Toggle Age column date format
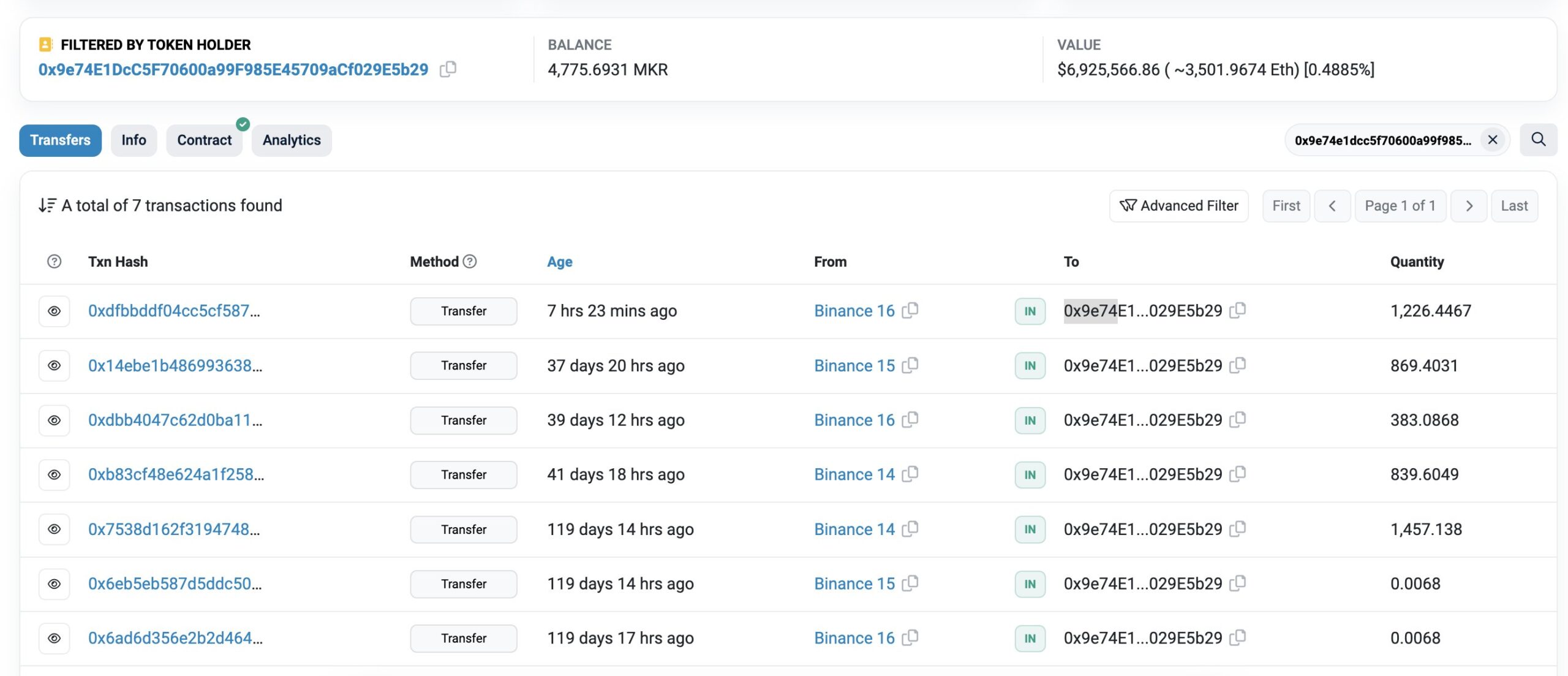Viewport: 1568px width, 676px height. [x=559, y=262]
